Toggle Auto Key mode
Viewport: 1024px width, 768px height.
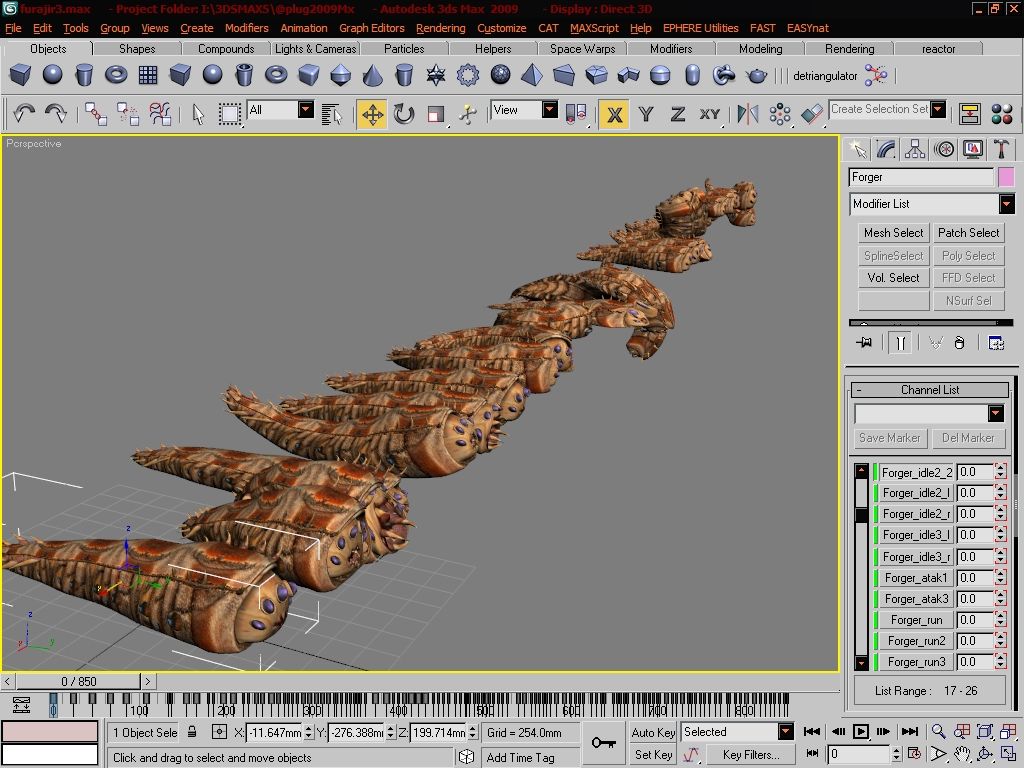point(653,732)
